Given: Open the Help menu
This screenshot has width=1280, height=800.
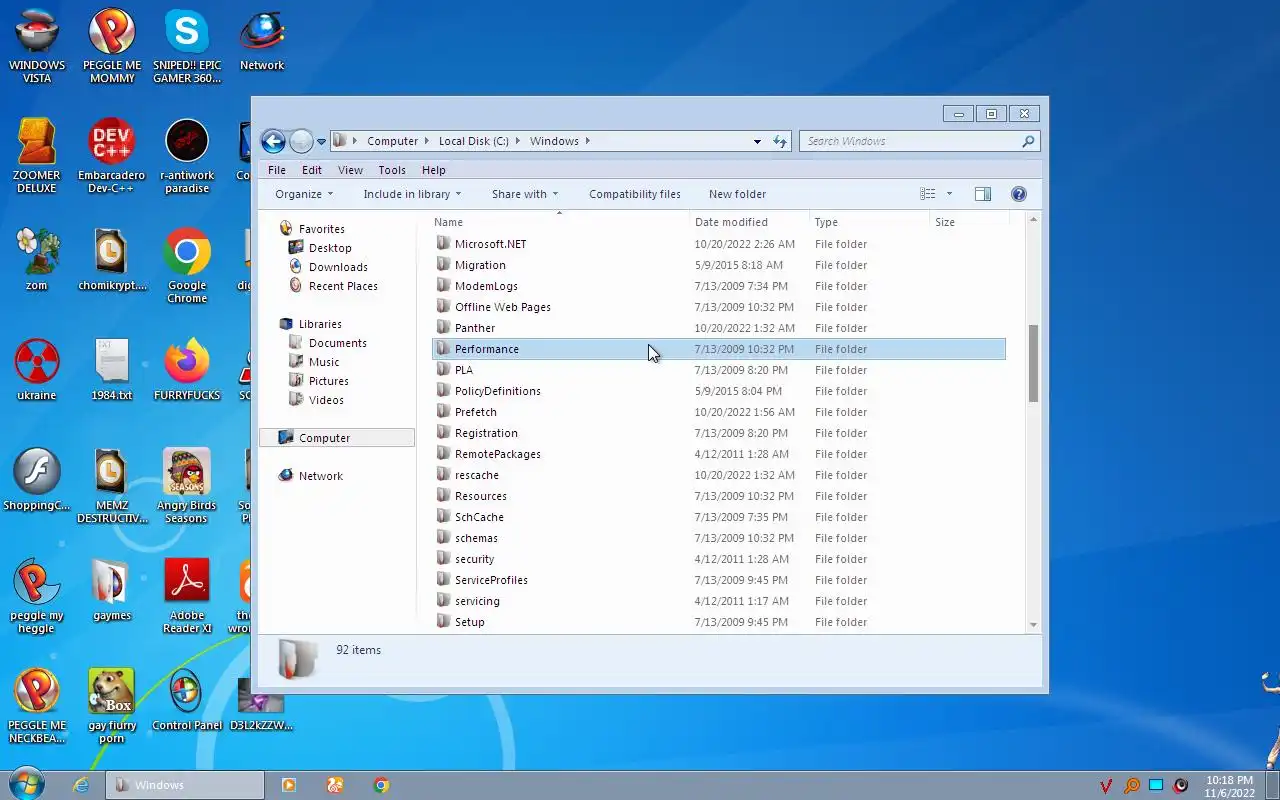Looking at the screenshot, I should tap(433, 170).
